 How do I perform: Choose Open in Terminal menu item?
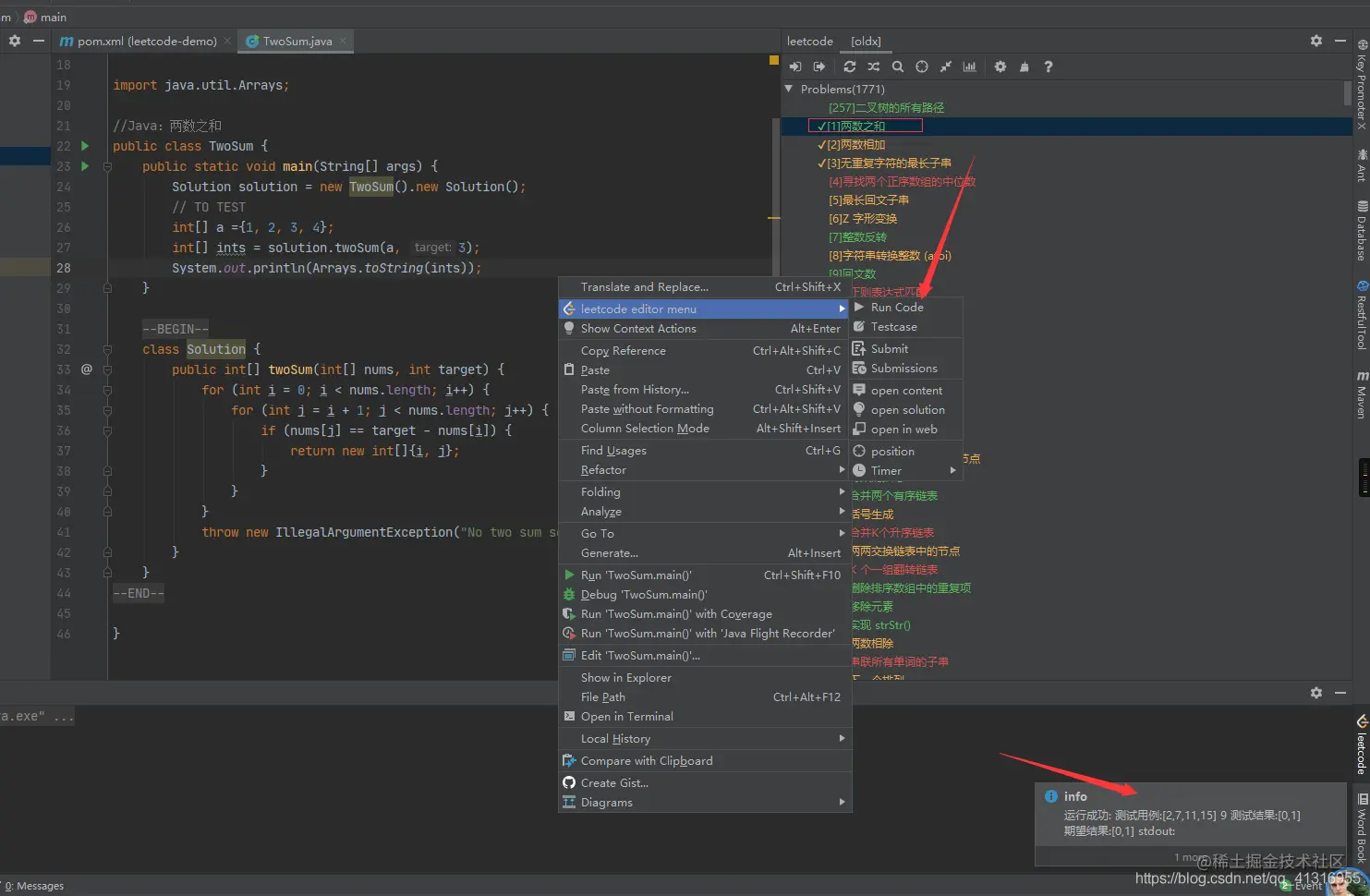[705, 716]
